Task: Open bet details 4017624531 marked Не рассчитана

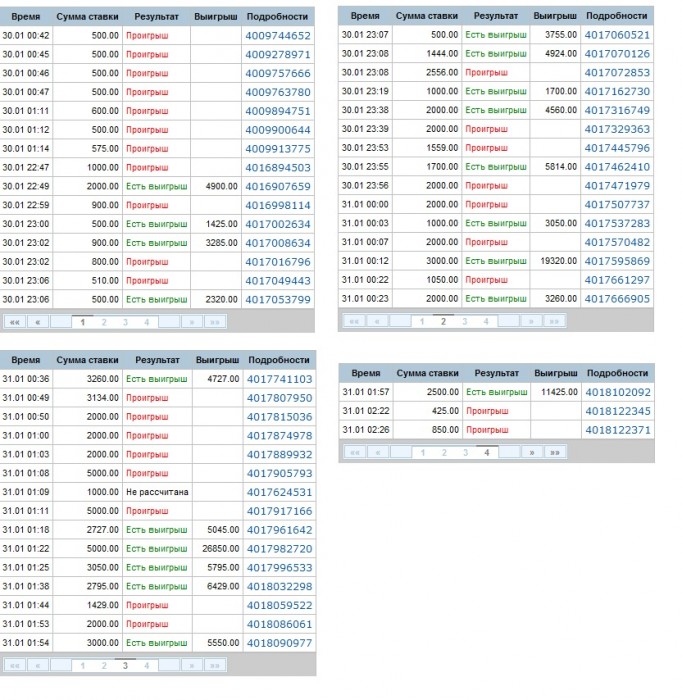Action: 279,492
